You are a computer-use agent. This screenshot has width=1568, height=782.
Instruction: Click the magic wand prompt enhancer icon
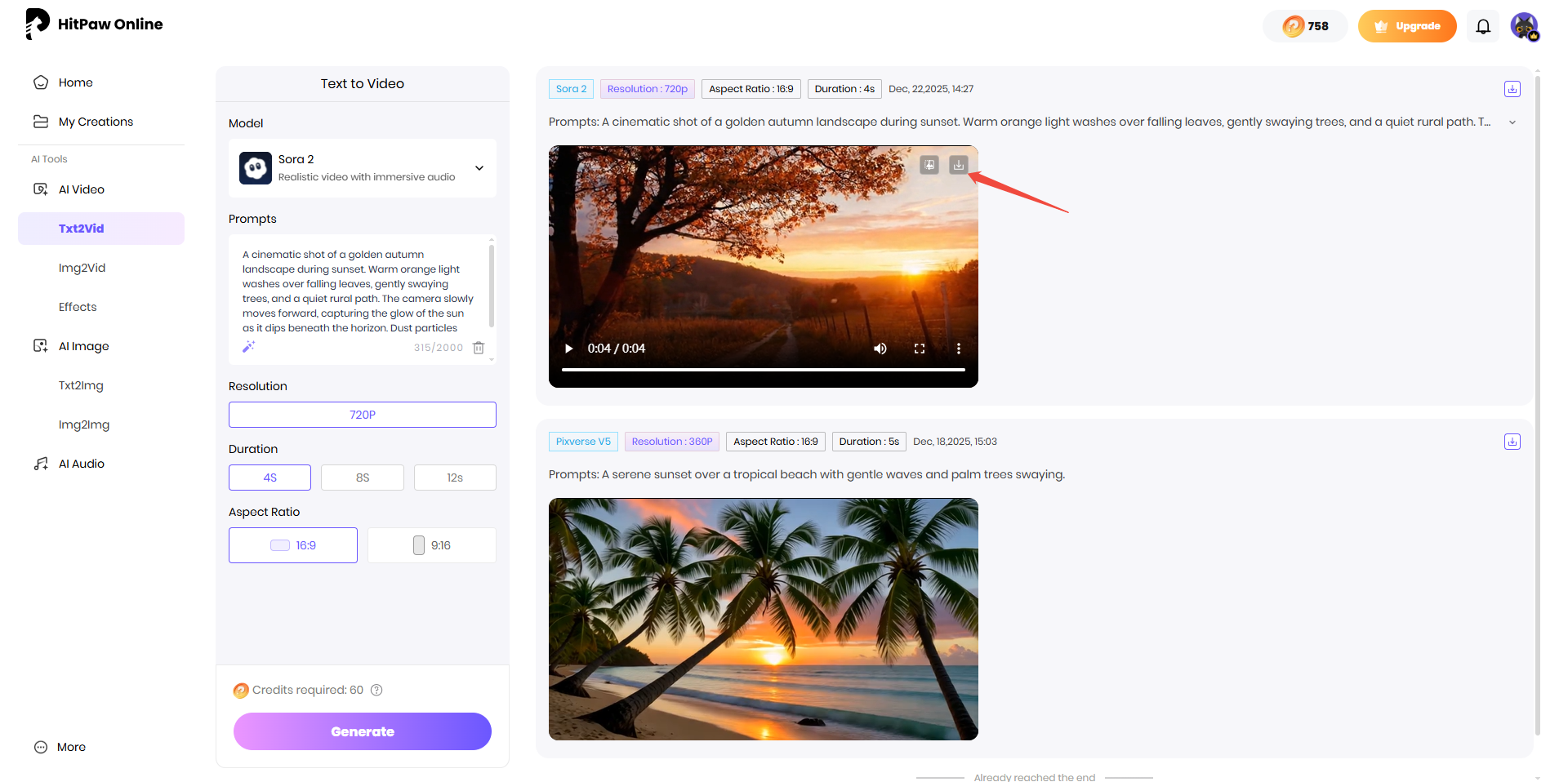click(x=248, y=347)
